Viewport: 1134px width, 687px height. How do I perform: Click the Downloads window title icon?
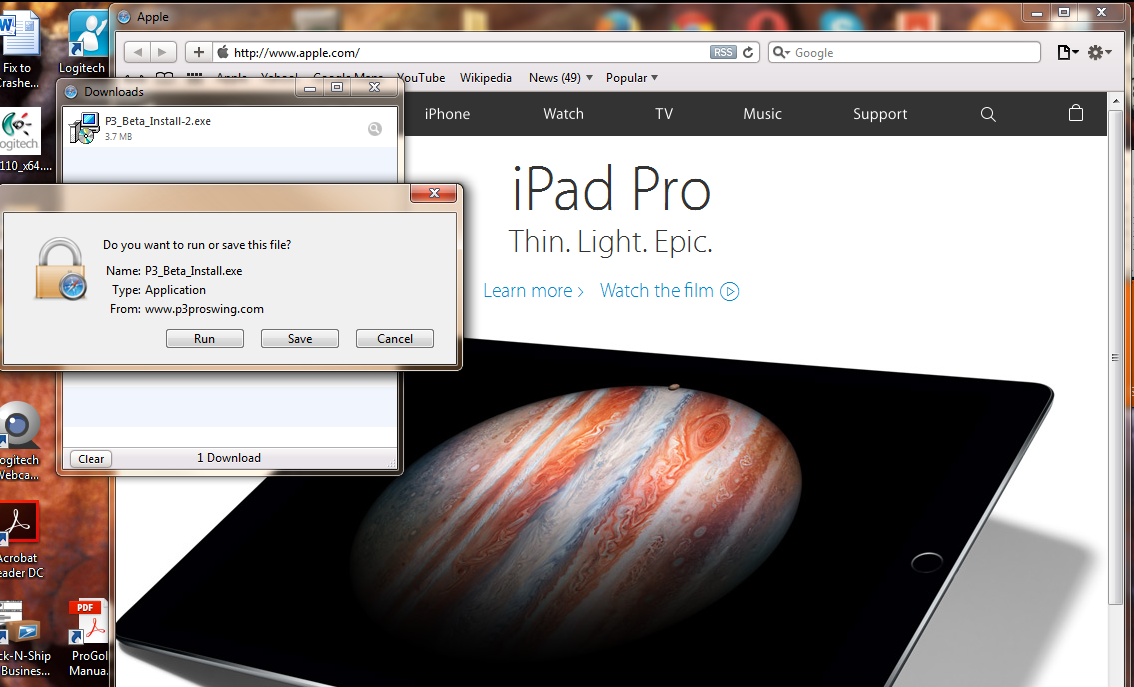point(71,92)
